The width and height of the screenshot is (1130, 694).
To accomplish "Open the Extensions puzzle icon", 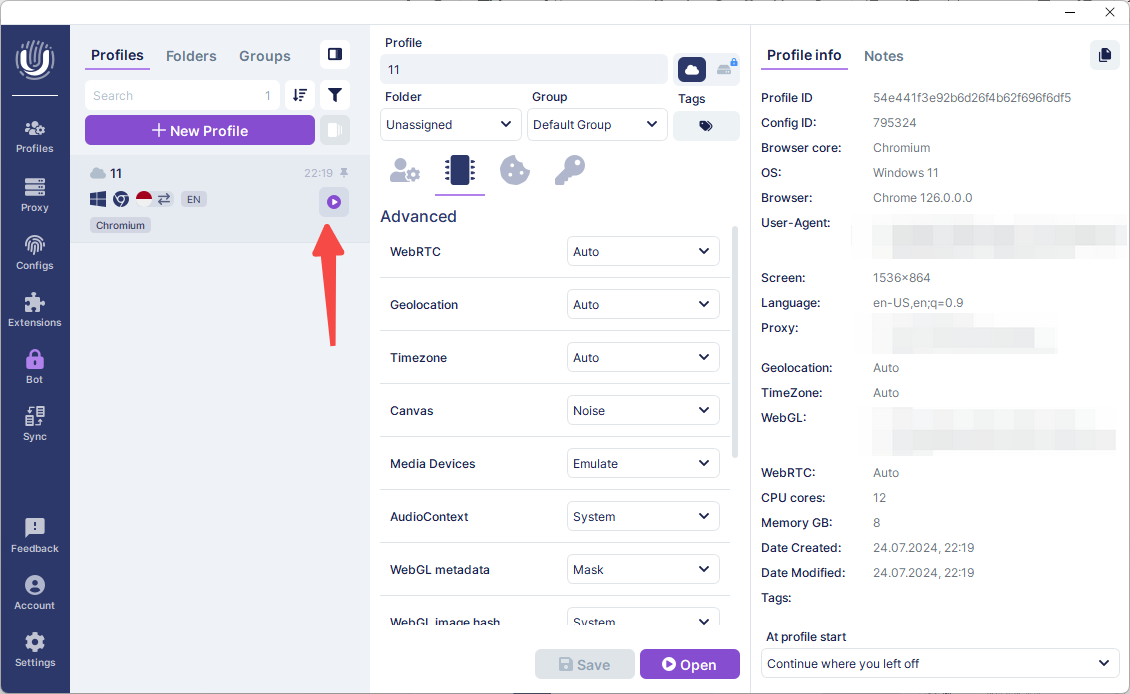I will point(35,309).
